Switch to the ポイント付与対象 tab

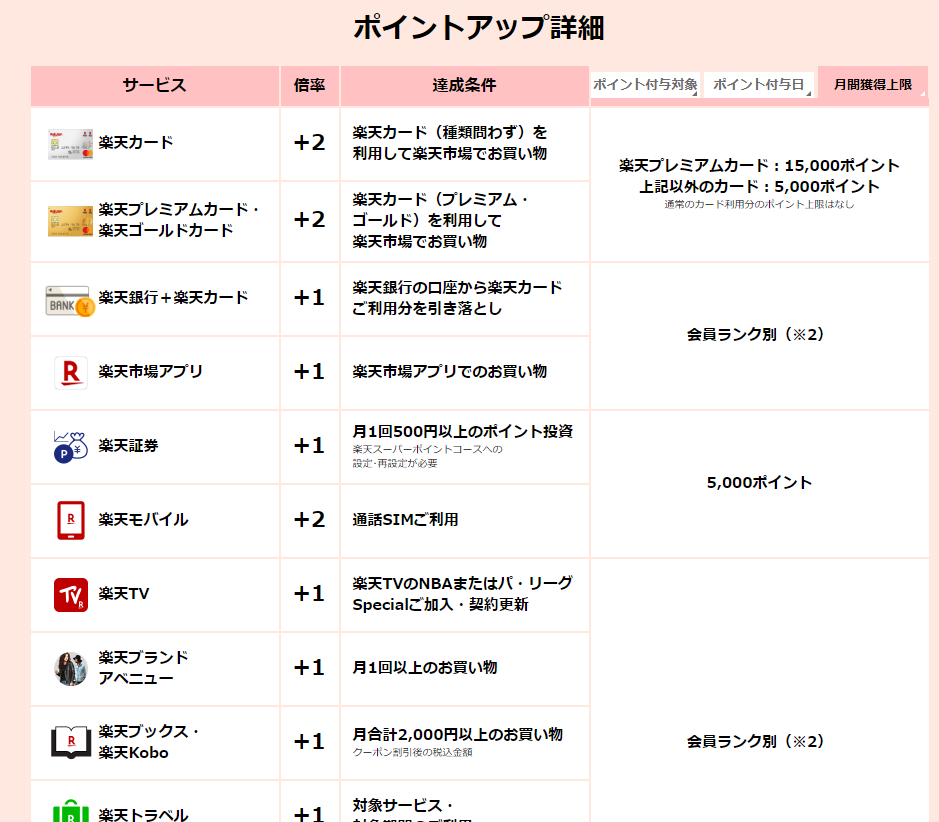(645, 85)
